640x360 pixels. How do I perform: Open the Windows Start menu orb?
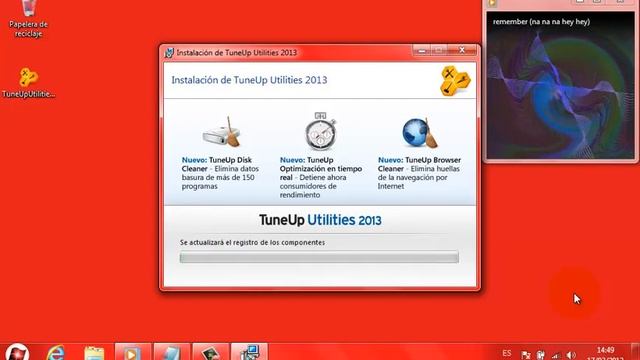pyautogui.click(x=17, y=352)
